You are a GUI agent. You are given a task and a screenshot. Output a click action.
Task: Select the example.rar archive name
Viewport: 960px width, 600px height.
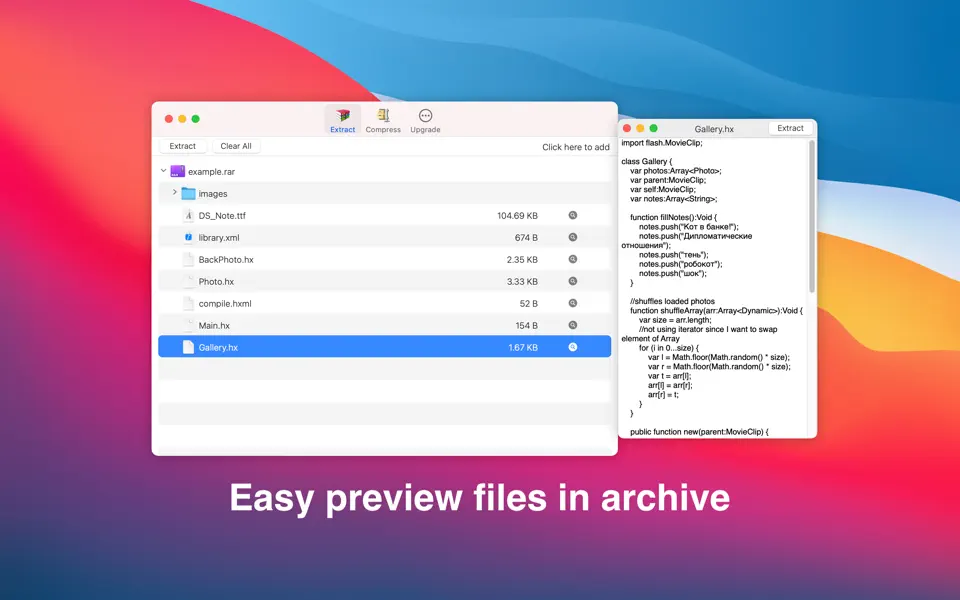pyautogui.click(x=211, y=172)
